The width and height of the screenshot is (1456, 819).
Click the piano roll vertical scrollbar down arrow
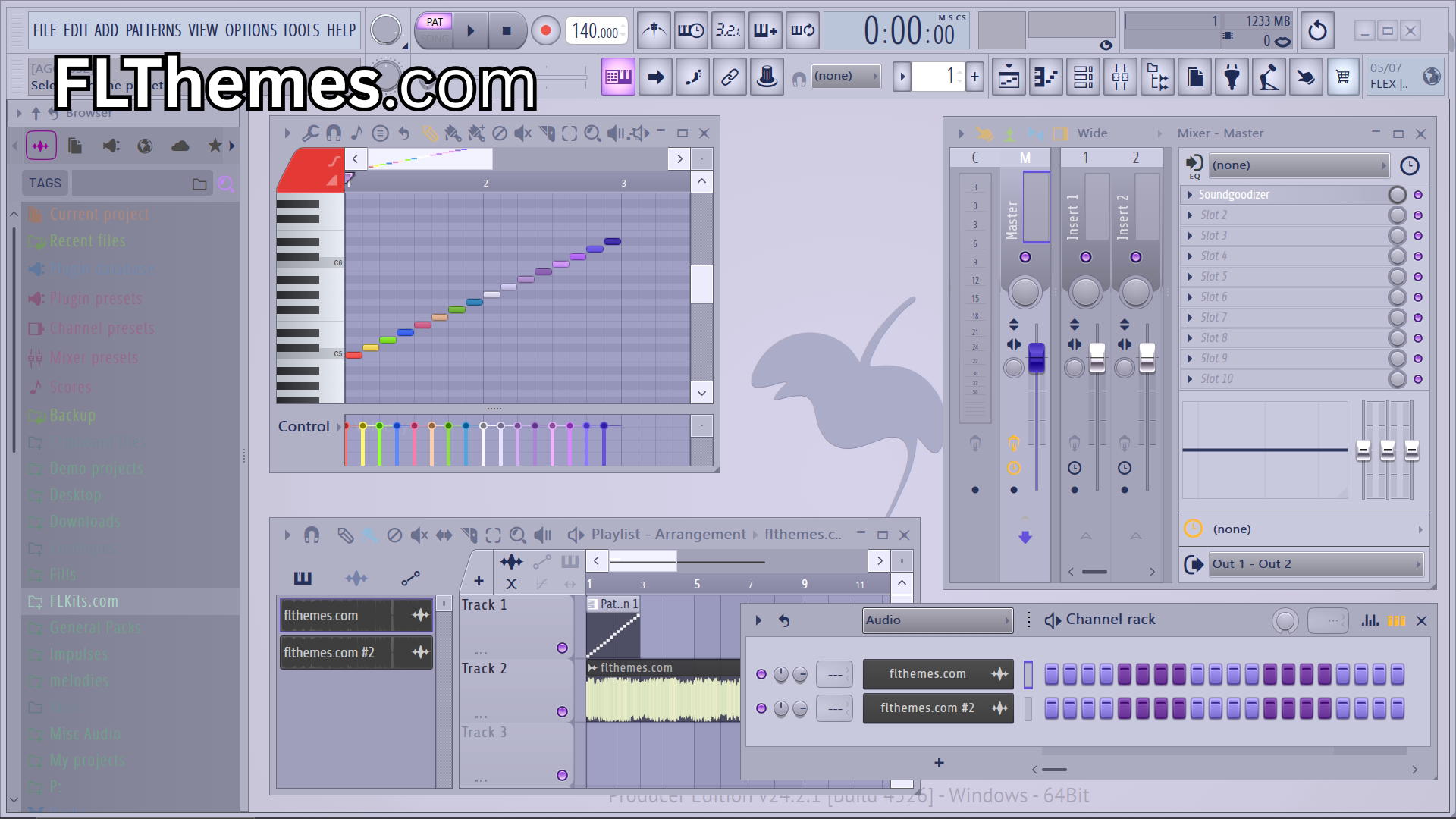[x=701, y=393]
